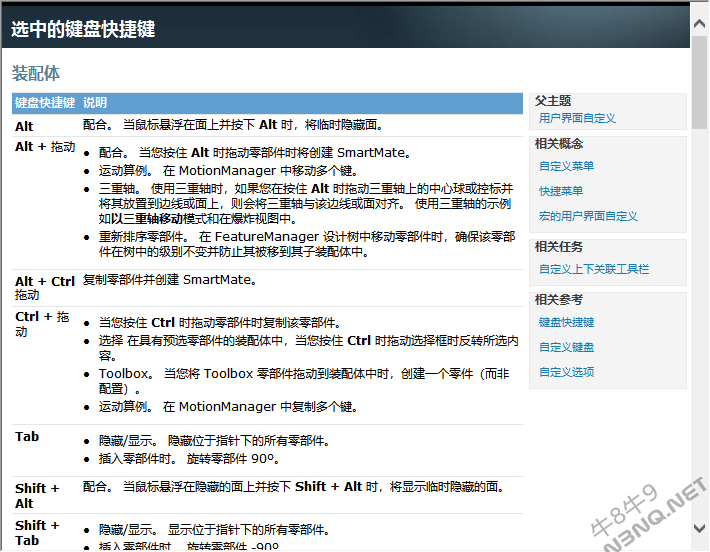The height and width of the screenshot is (552, 710).
Task: Click the 选中的键盘快捷键 page title
Action: (83, 29)
